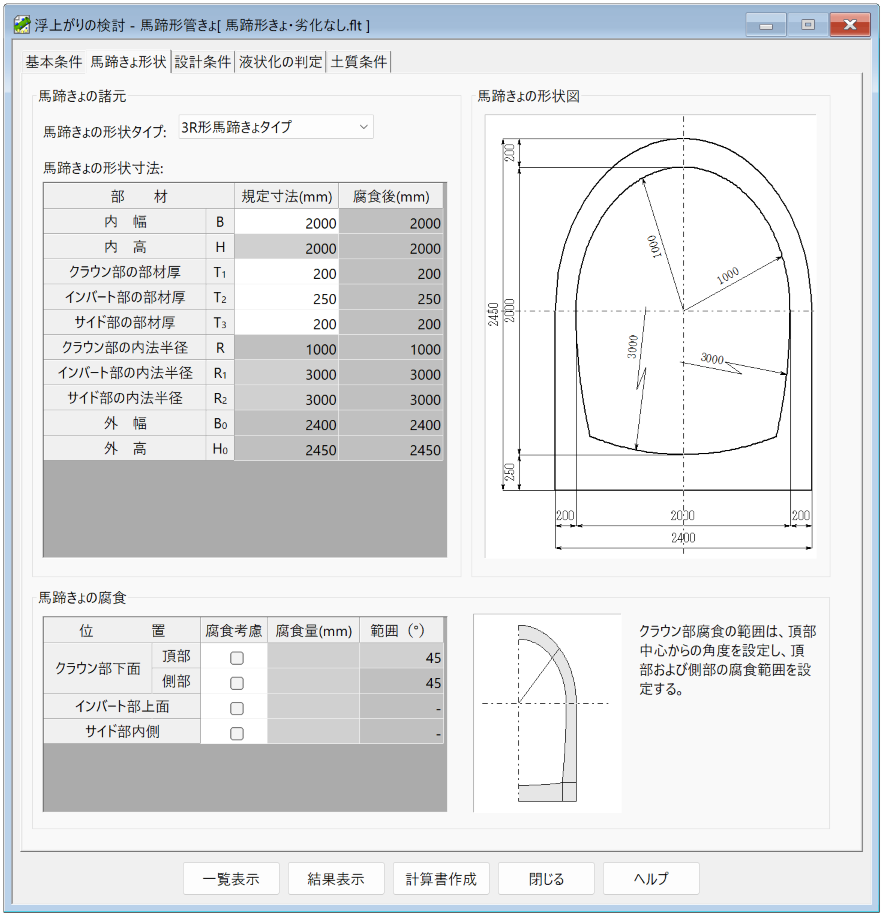882x915 pixels.
Task: Enable corrosion for クラウン部下面 頂部
Action: pos(236,658)
